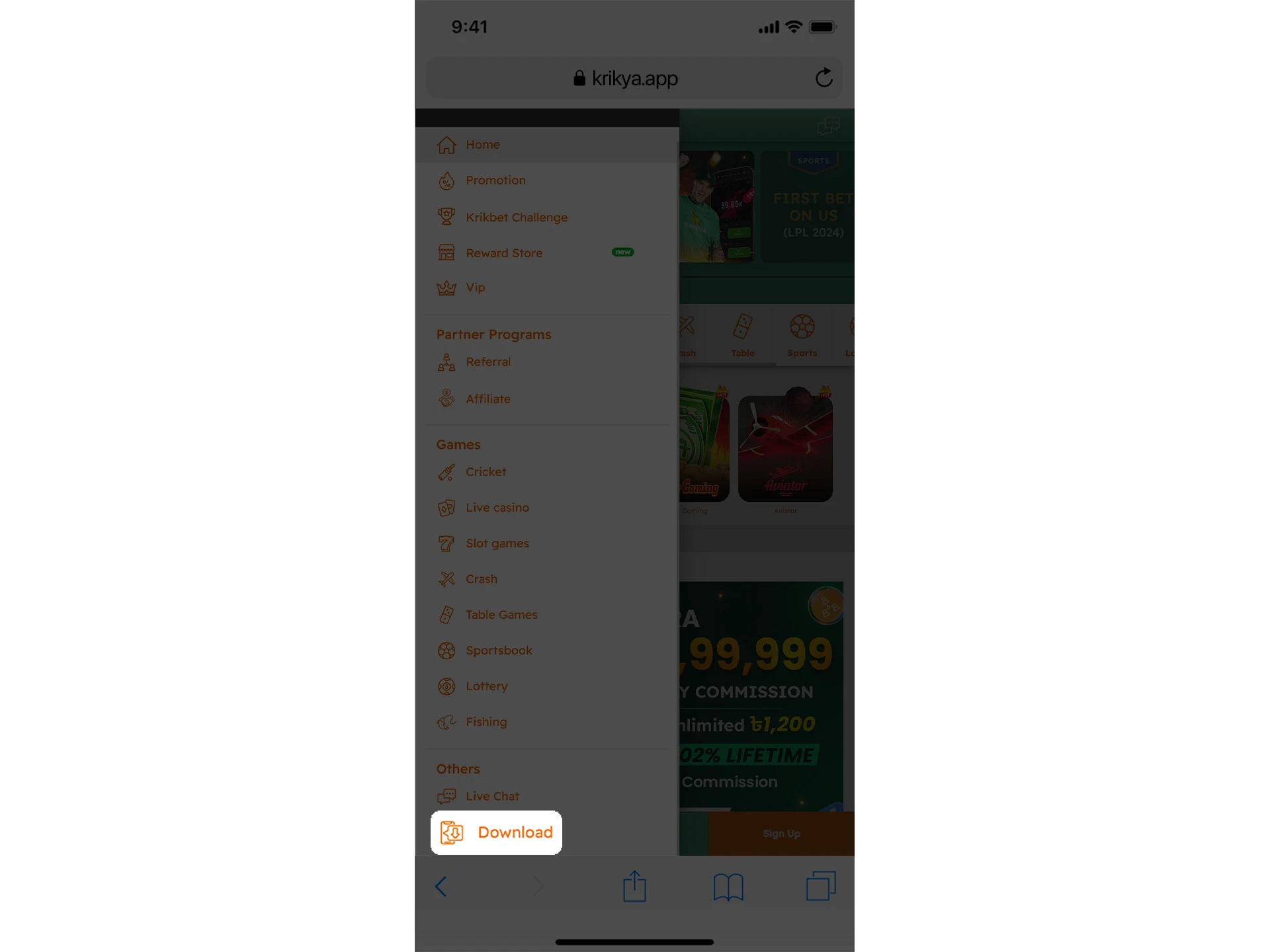Click the Referral partner icon
Screen dimensions: 1270x952
(x=447, y=361)
